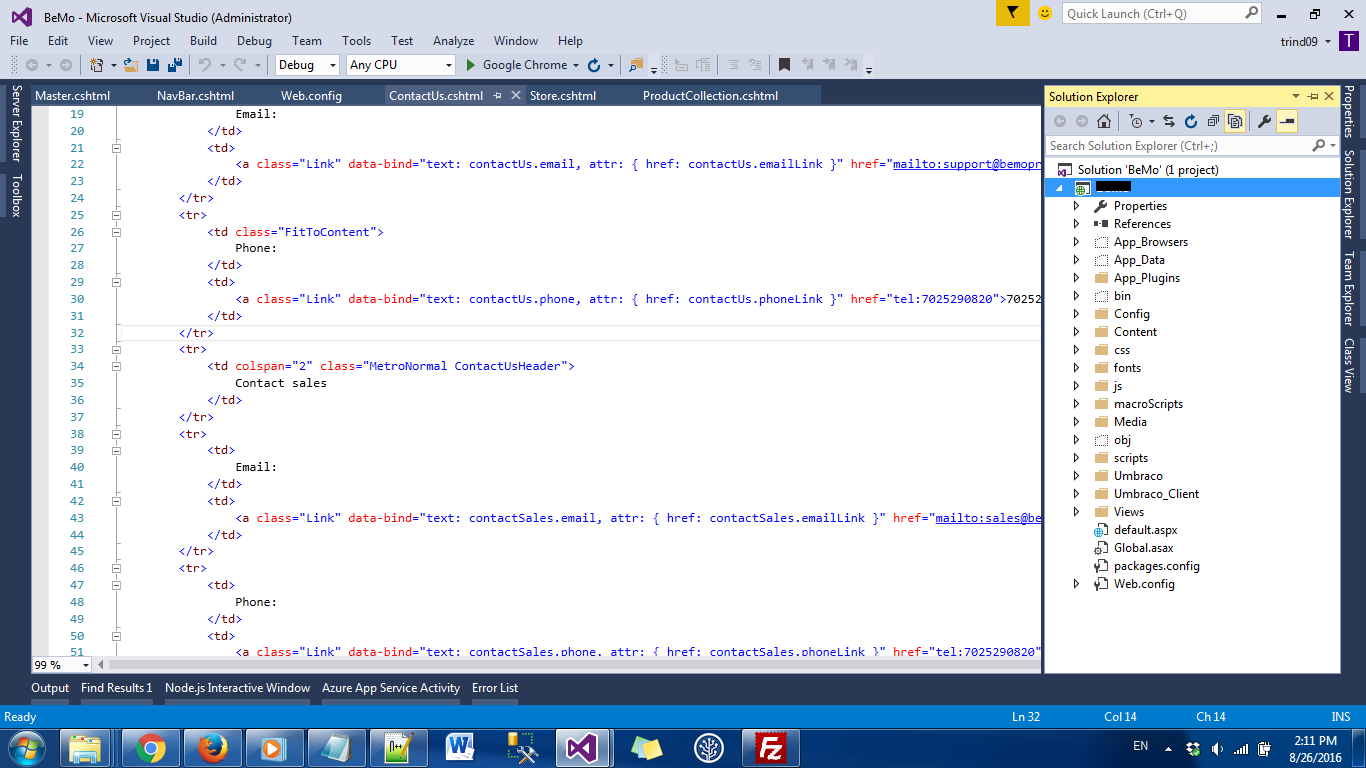Open the Debug menu

click(254, 41)
